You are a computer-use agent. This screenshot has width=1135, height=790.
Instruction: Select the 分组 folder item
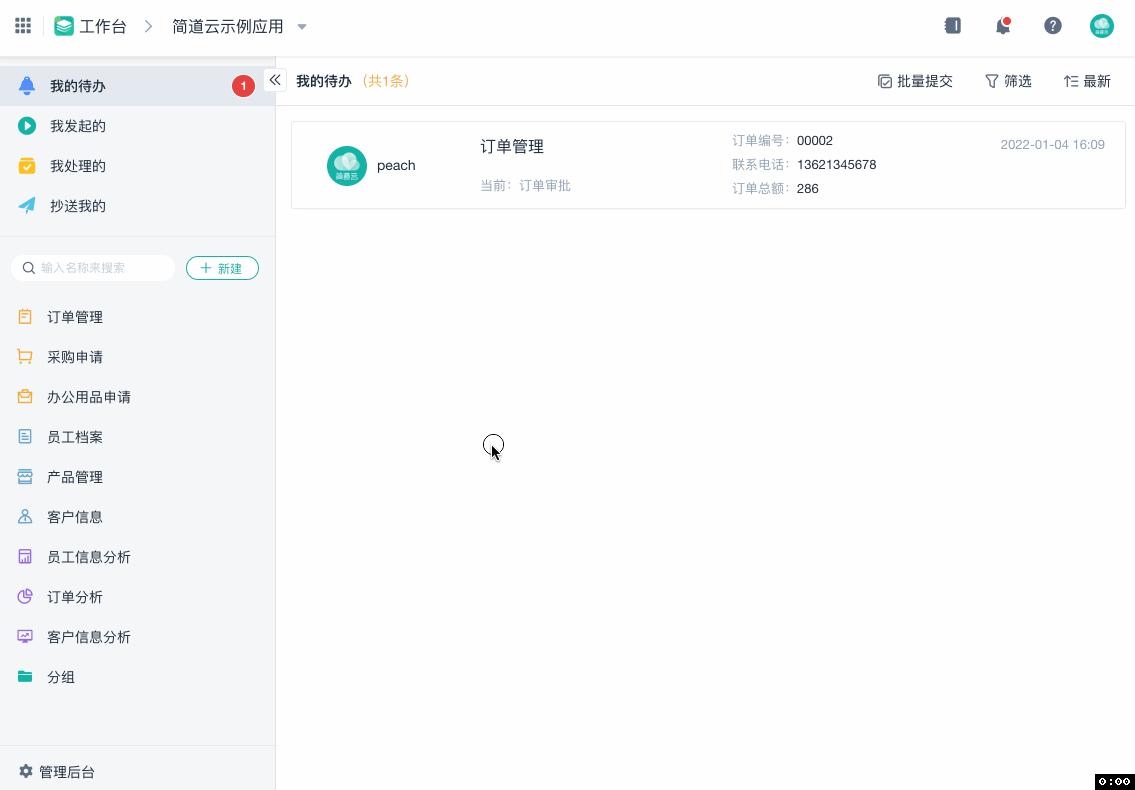click(x=60, y=676)
